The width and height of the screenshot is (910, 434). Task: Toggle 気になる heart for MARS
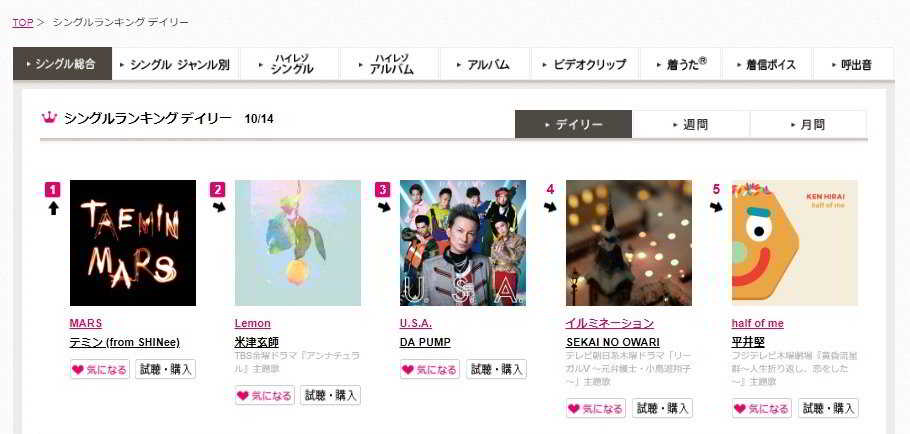[100, 370]
